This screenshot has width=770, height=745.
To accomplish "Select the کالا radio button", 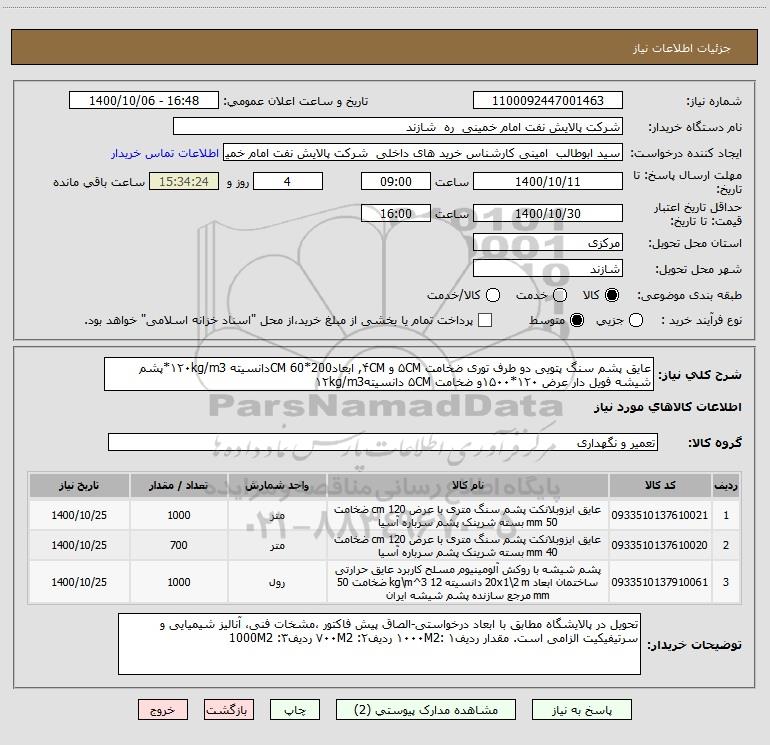I will pyautogui.click(x=612, y=295).
